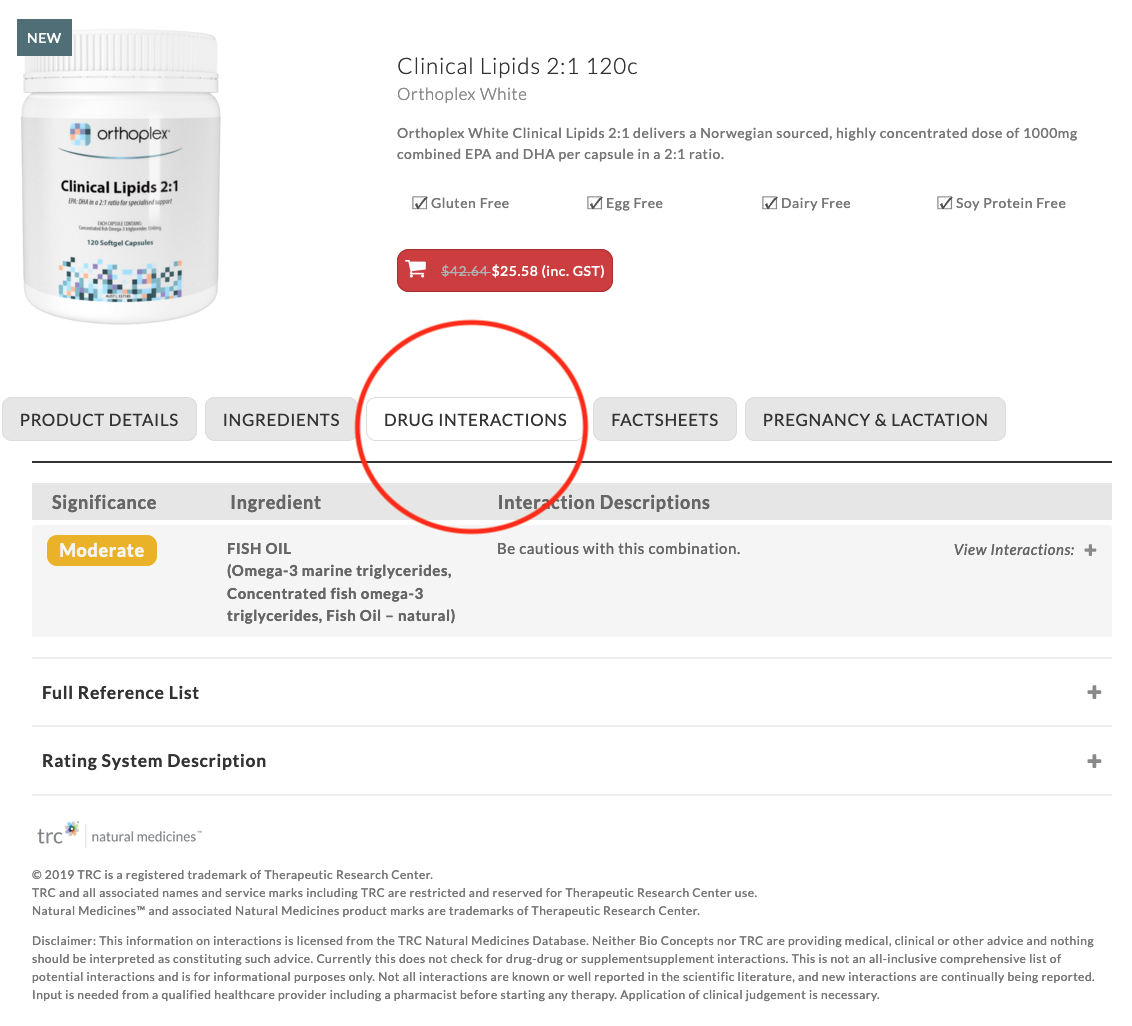
Task: Add Clinical Lipids to cart for $25.58
Action: point(504,270)
